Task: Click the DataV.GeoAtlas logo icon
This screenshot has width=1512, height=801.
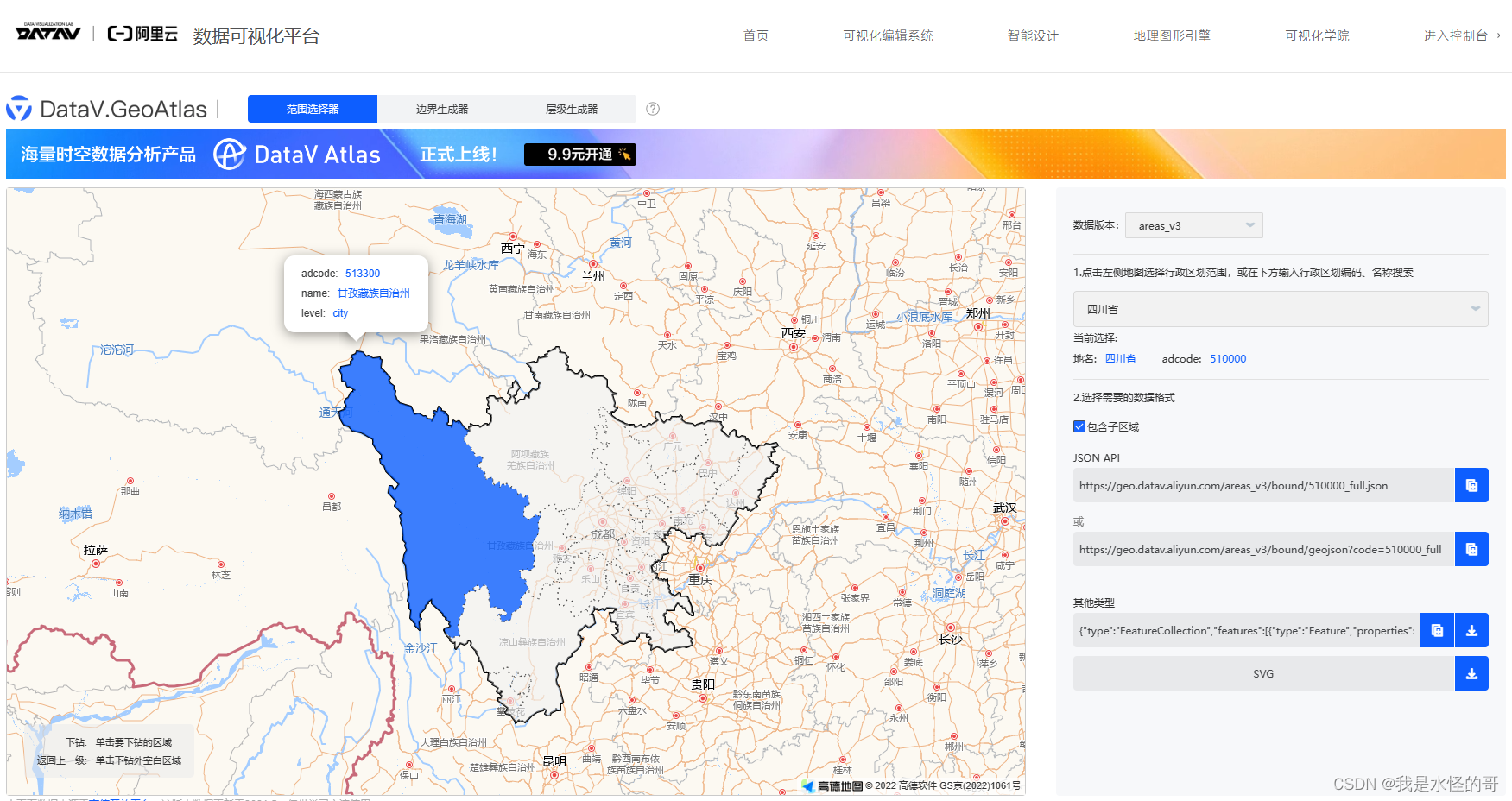Action: click(x=19, y=109)
